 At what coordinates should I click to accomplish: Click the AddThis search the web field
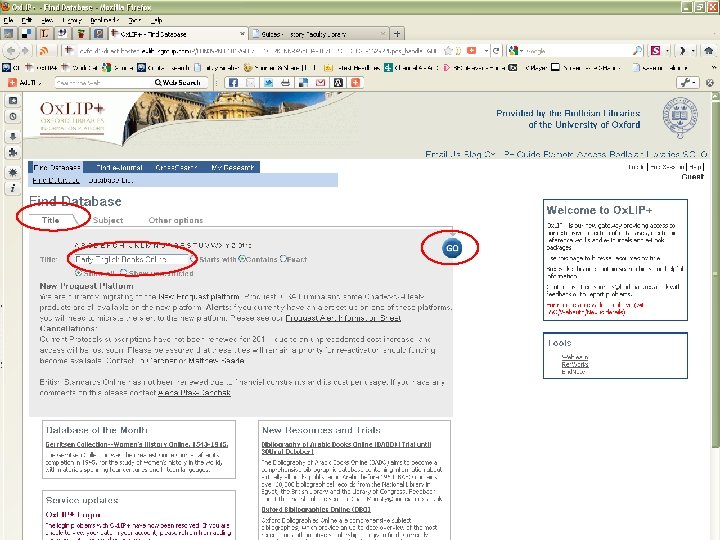click(x=103, y=83)
